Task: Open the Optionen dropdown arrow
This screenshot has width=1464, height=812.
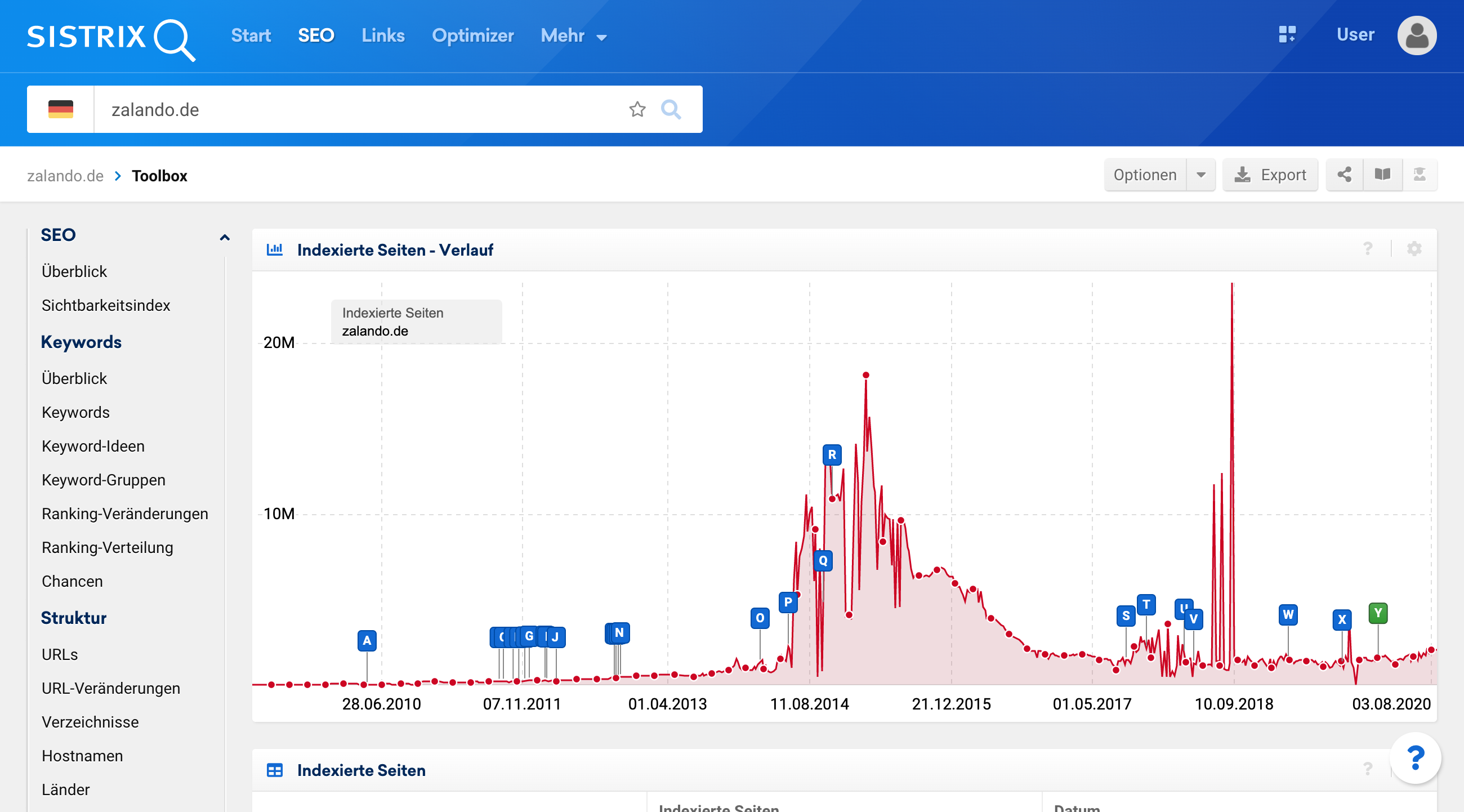Action: pos(1200,175)
